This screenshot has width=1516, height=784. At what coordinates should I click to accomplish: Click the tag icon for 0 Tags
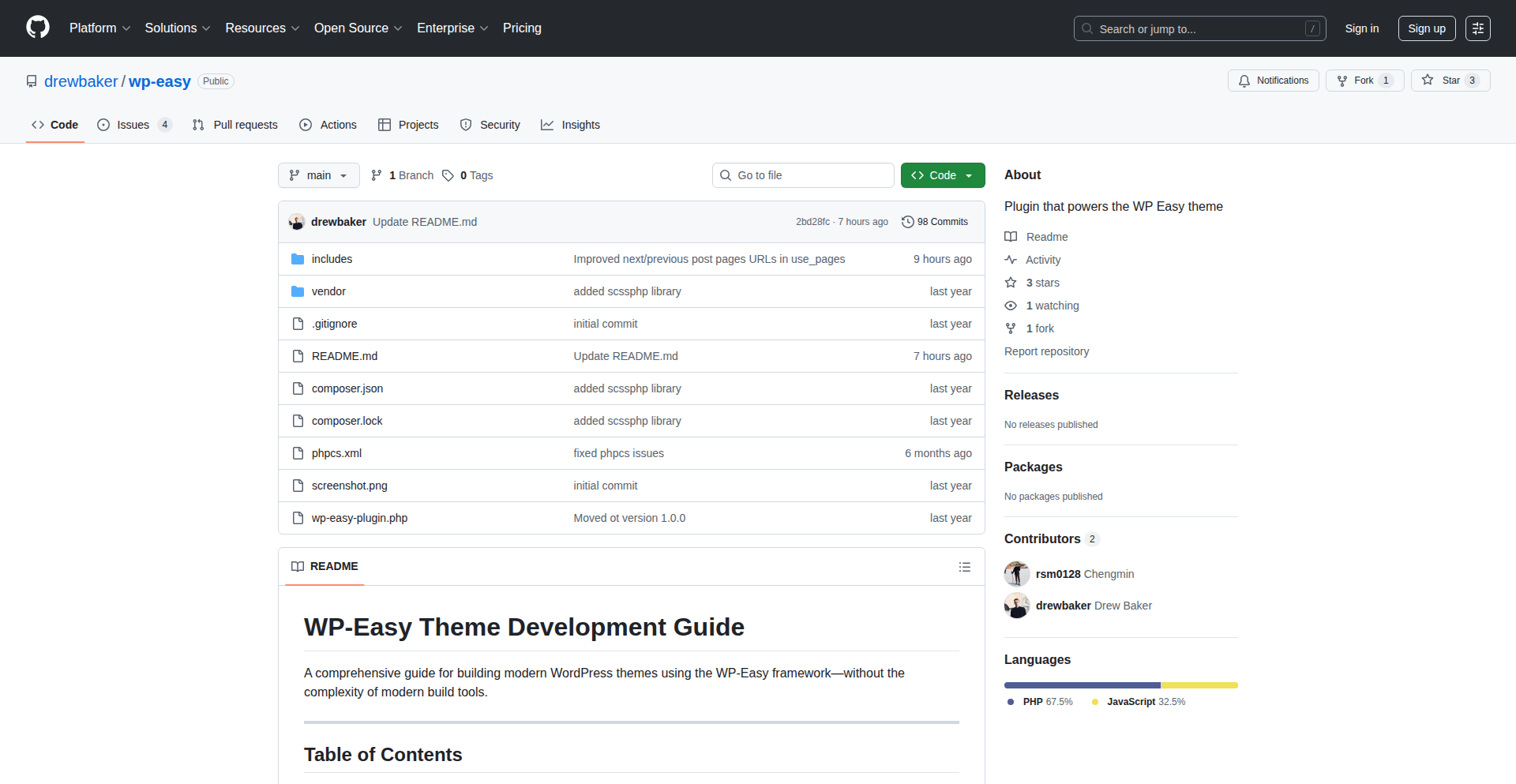point(448,175)
